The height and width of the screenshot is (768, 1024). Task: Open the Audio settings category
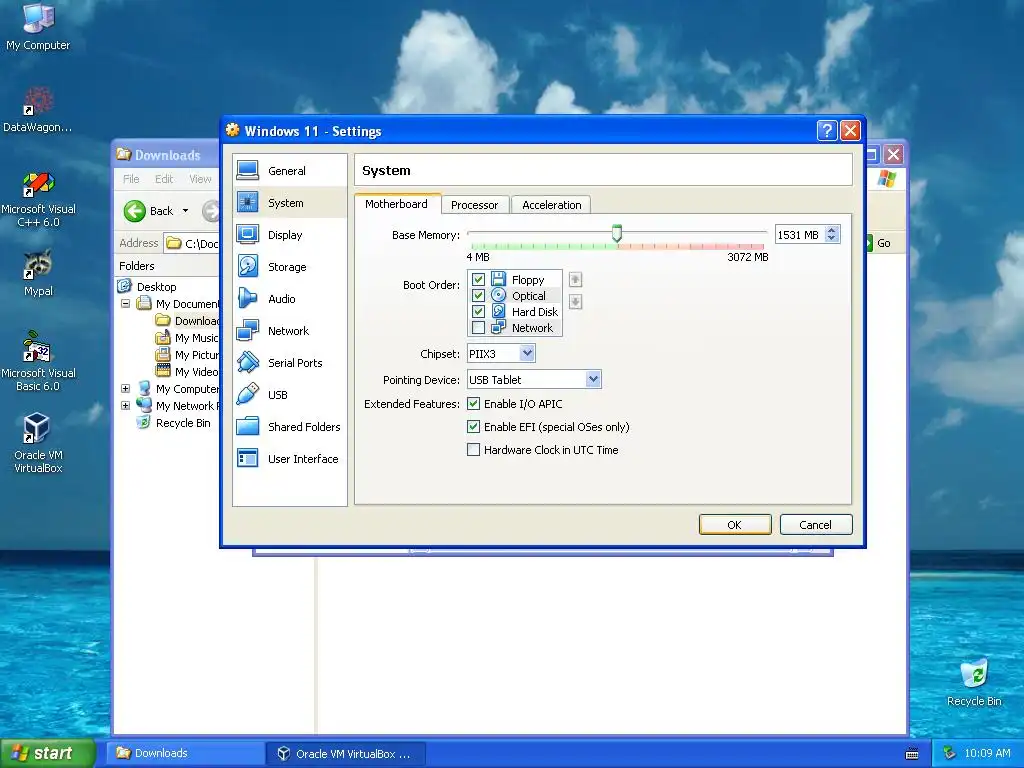coord(289,298)
